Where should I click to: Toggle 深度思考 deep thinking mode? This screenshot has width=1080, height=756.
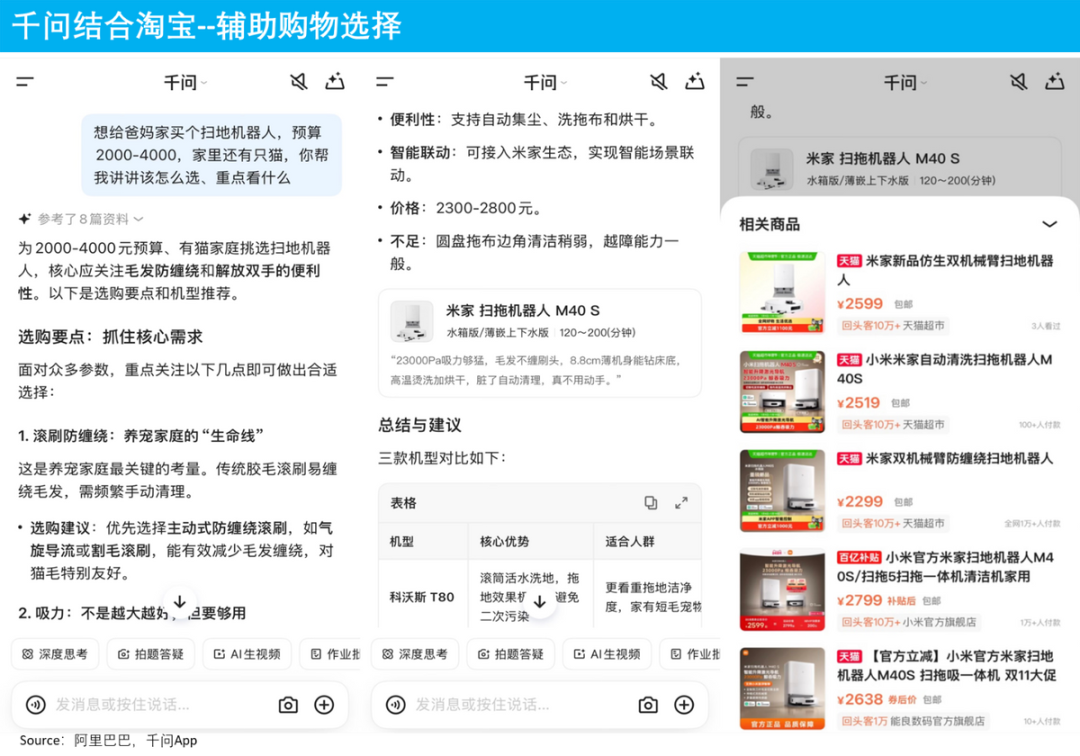point(54,653)
